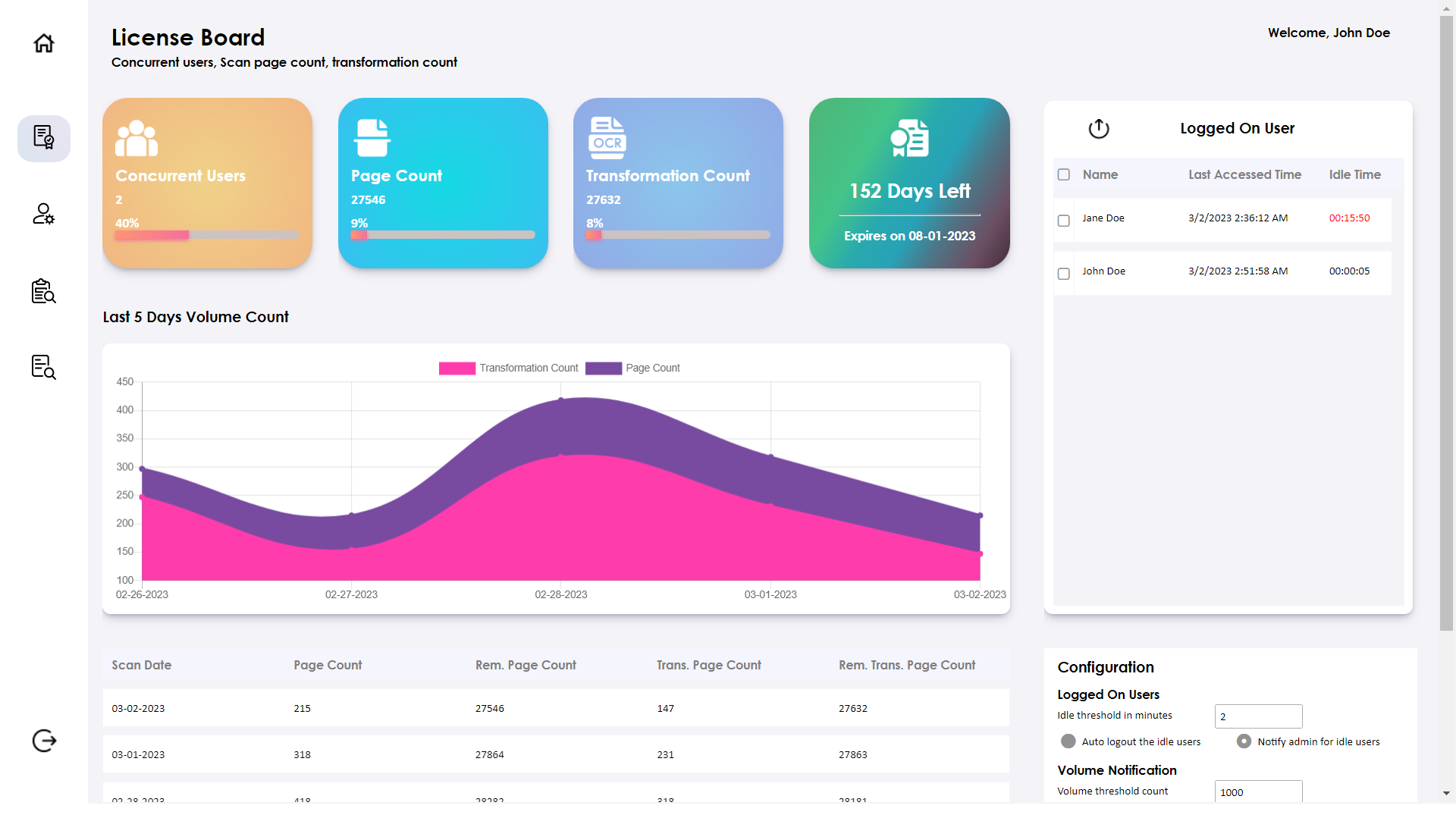
Task: Open the user settings sidebar icon
Action: [44, 214]
